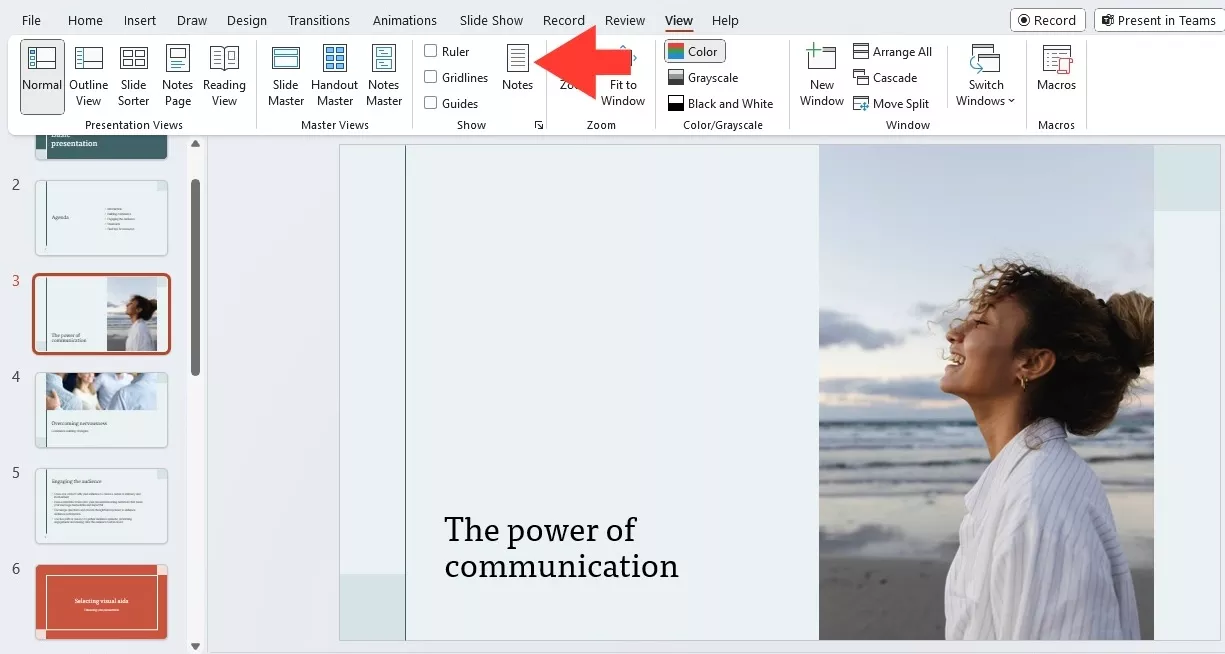The width and height of the screenshot is (1225, 654).
Task: Turn on Gridlines checkbox
Action: (431, 77)
